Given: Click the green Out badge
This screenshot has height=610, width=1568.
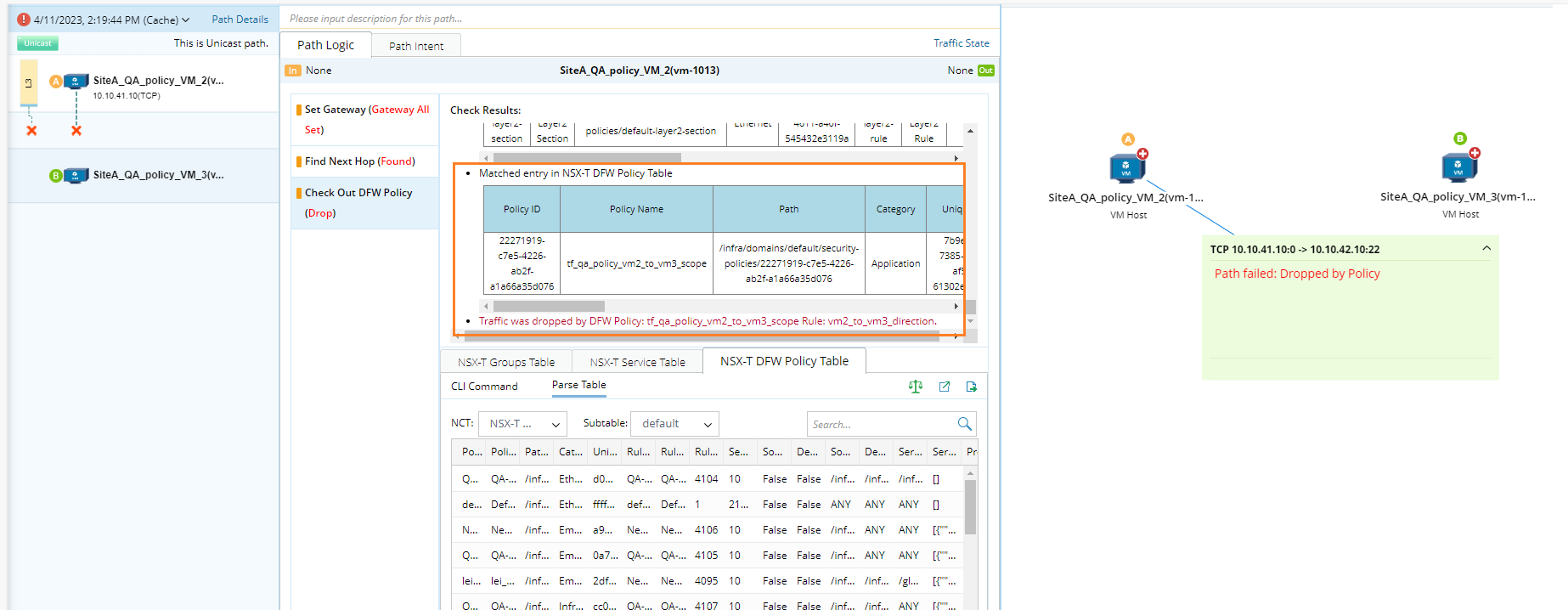Looking at the screenshot, I should point(985,71).
